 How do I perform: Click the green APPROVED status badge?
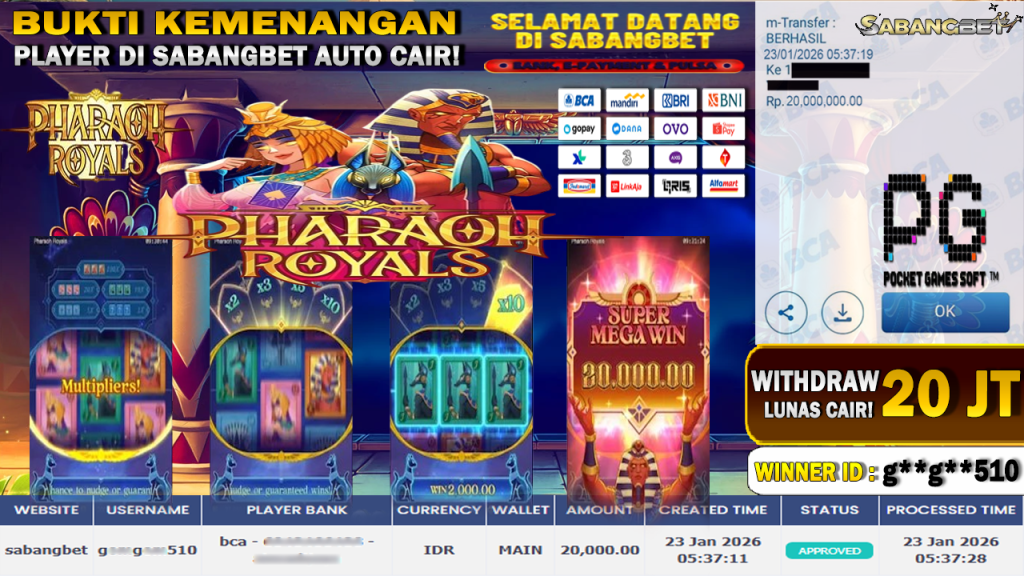(x=829, y=551)
